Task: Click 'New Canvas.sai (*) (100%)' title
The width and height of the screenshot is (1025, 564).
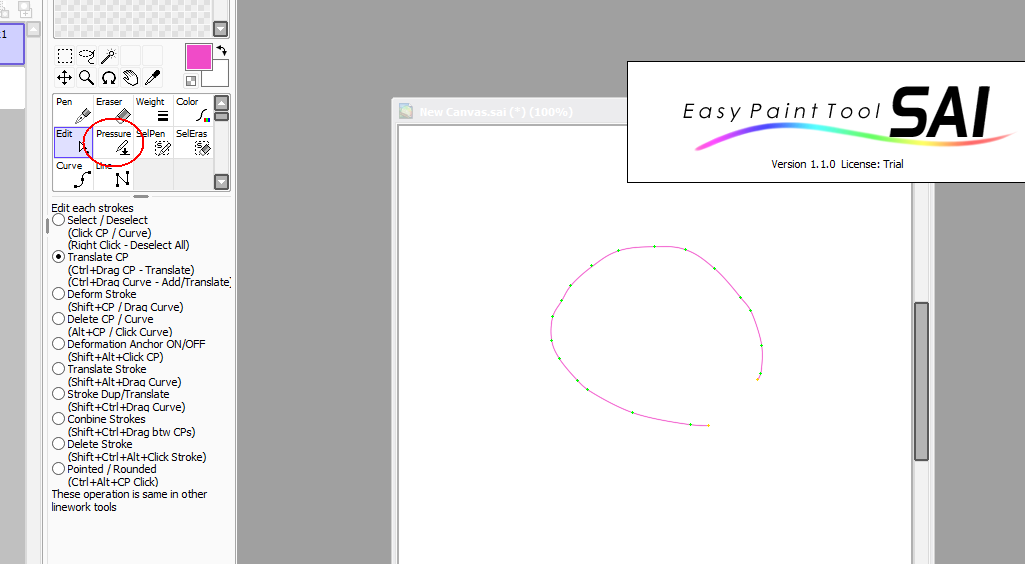Action: (496, 112)
